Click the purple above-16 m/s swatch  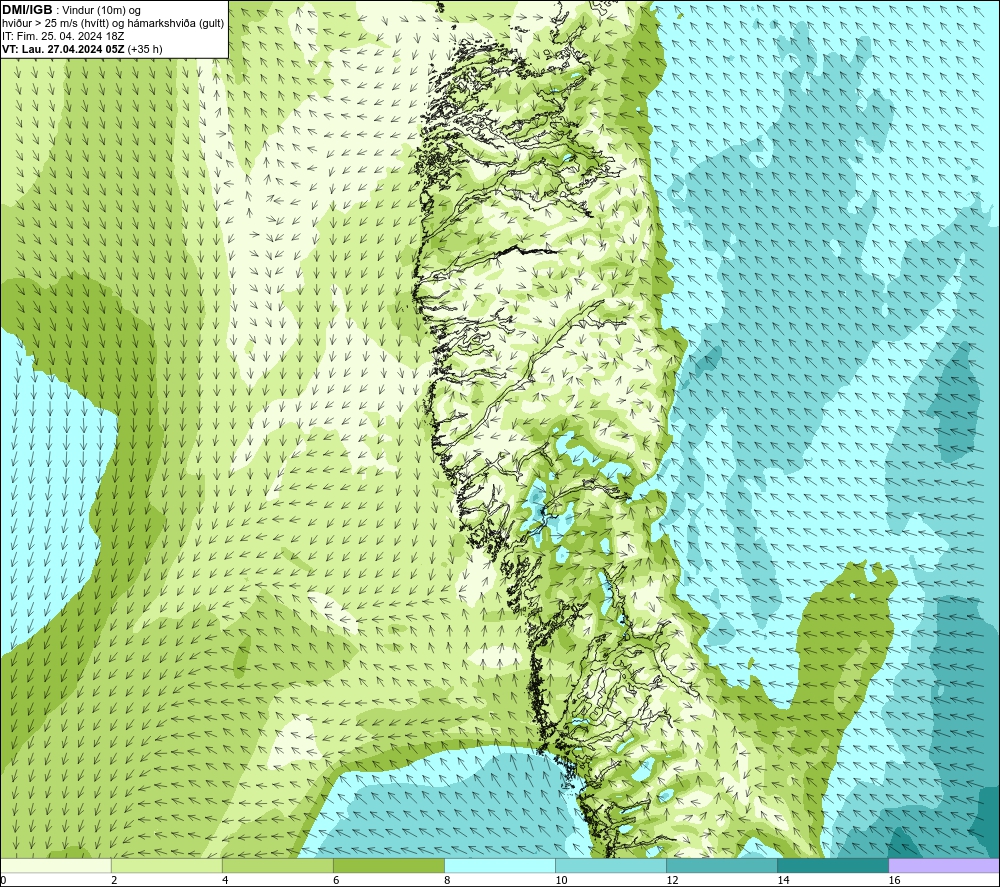(x=944, y=865)
